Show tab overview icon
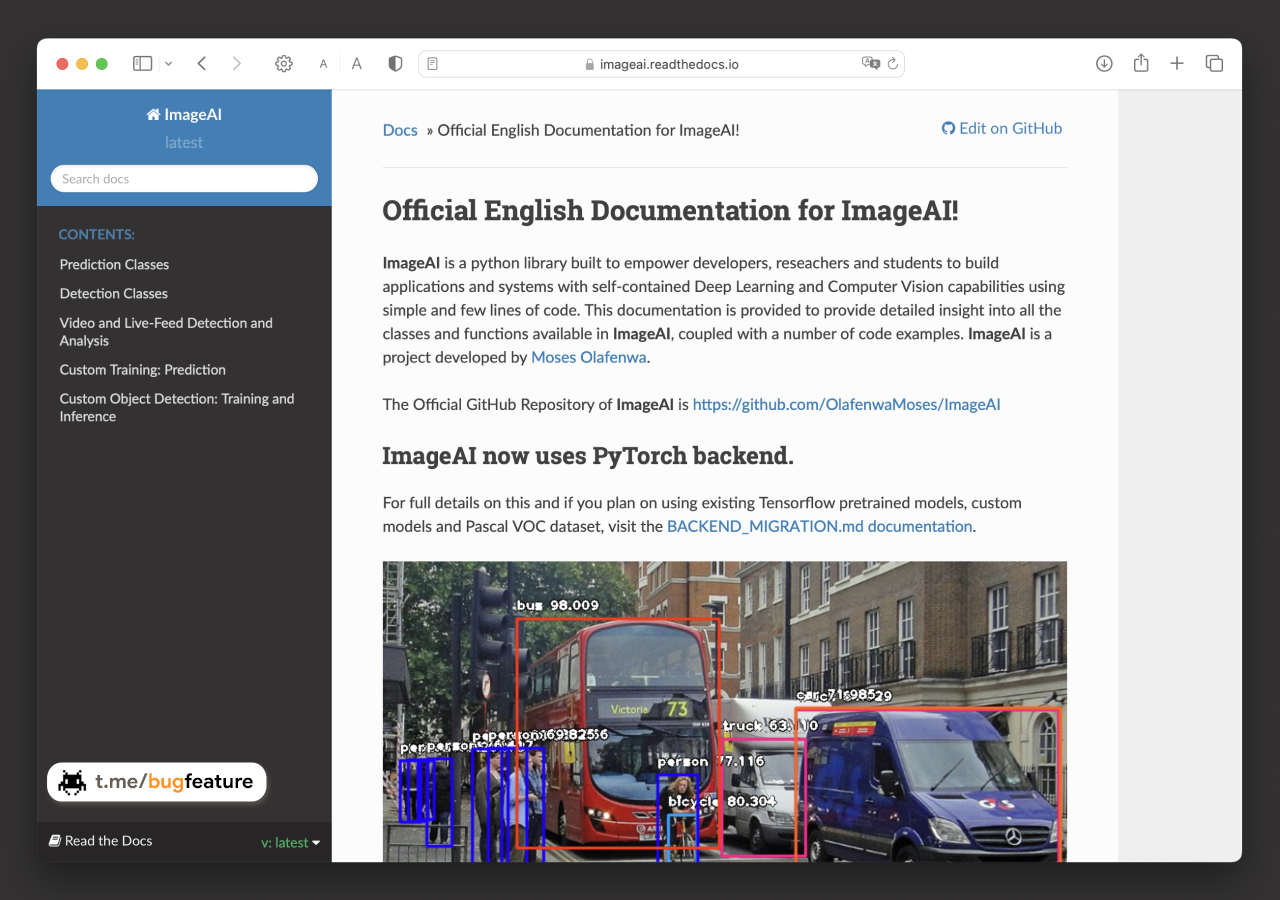 coord(1214,63)
